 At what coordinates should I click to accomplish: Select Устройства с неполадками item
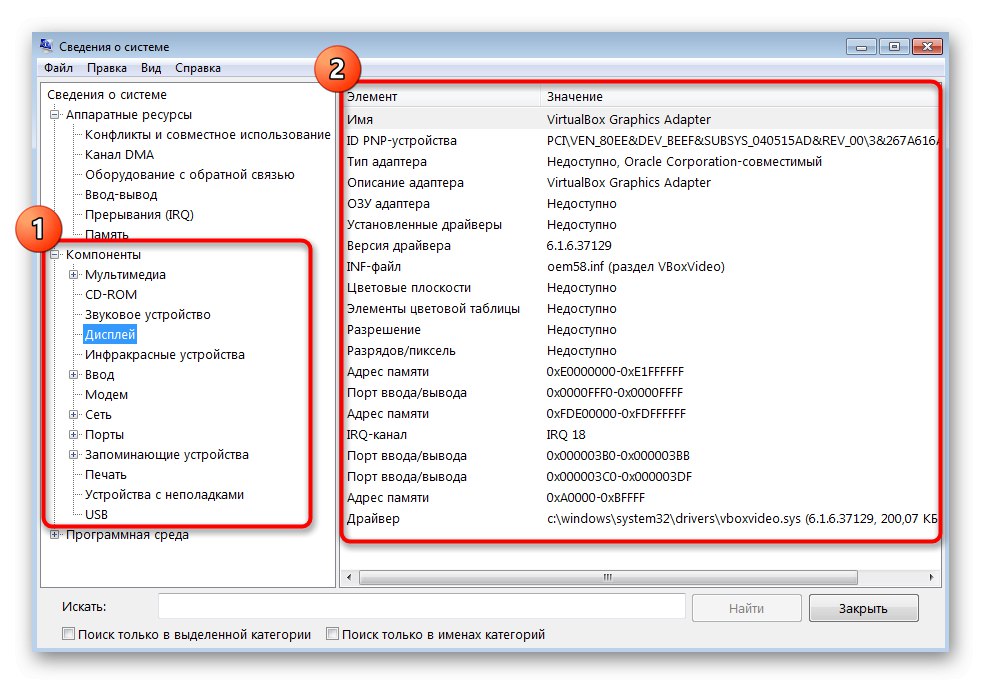click(x=165, y=494)
